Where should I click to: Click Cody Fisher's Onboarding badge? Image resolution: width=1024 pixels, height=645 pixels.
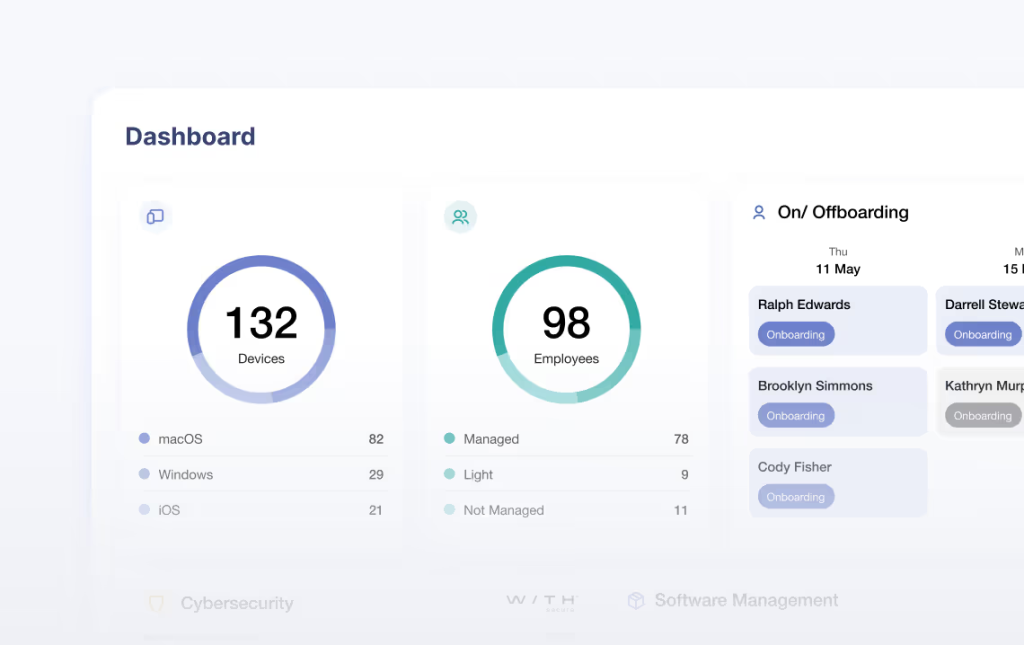(x=795, y=497)
